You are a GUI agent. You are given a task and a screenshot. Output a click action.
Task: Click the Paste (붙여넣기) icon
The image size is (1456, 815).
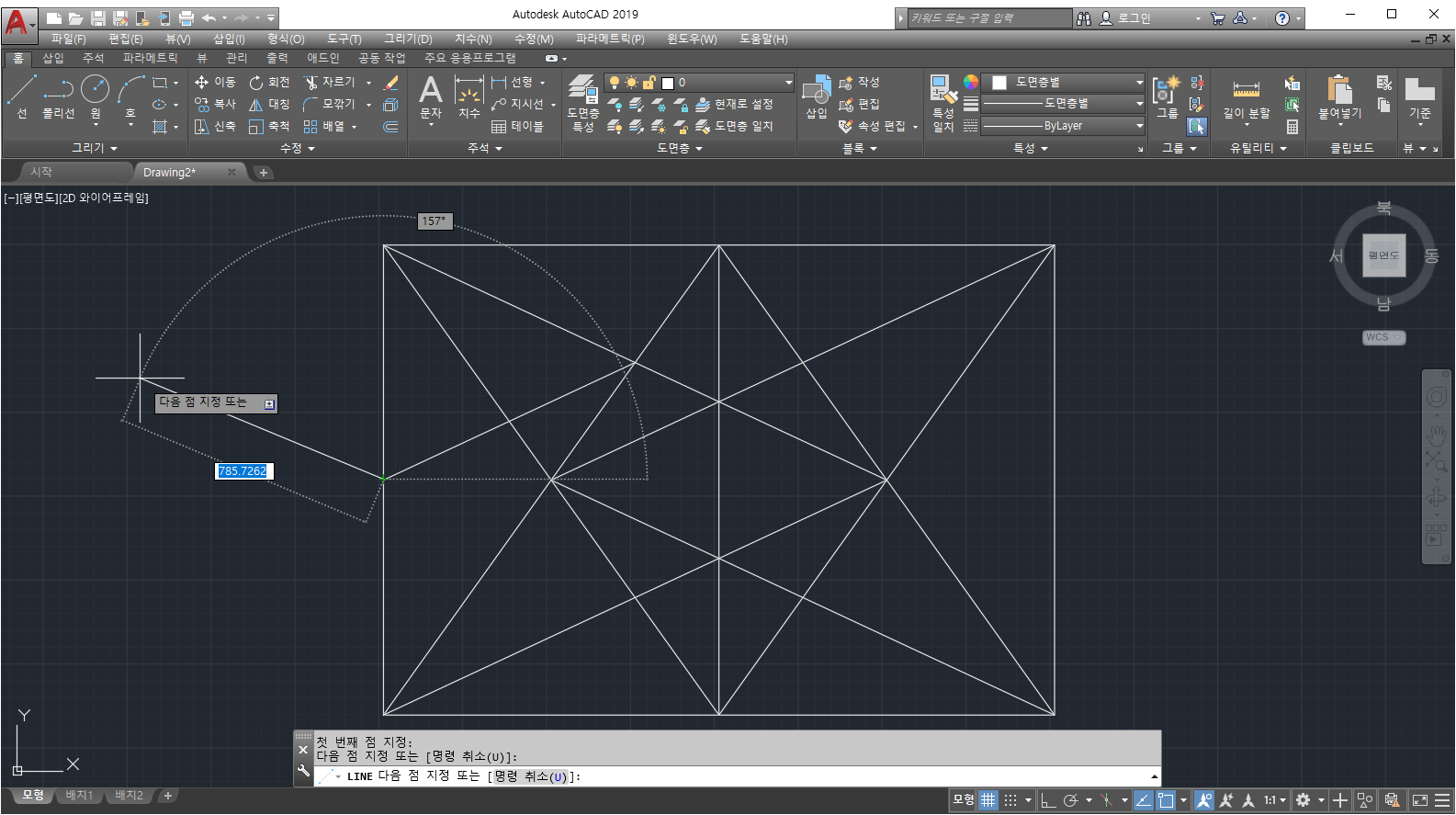tap(1339, 90)
